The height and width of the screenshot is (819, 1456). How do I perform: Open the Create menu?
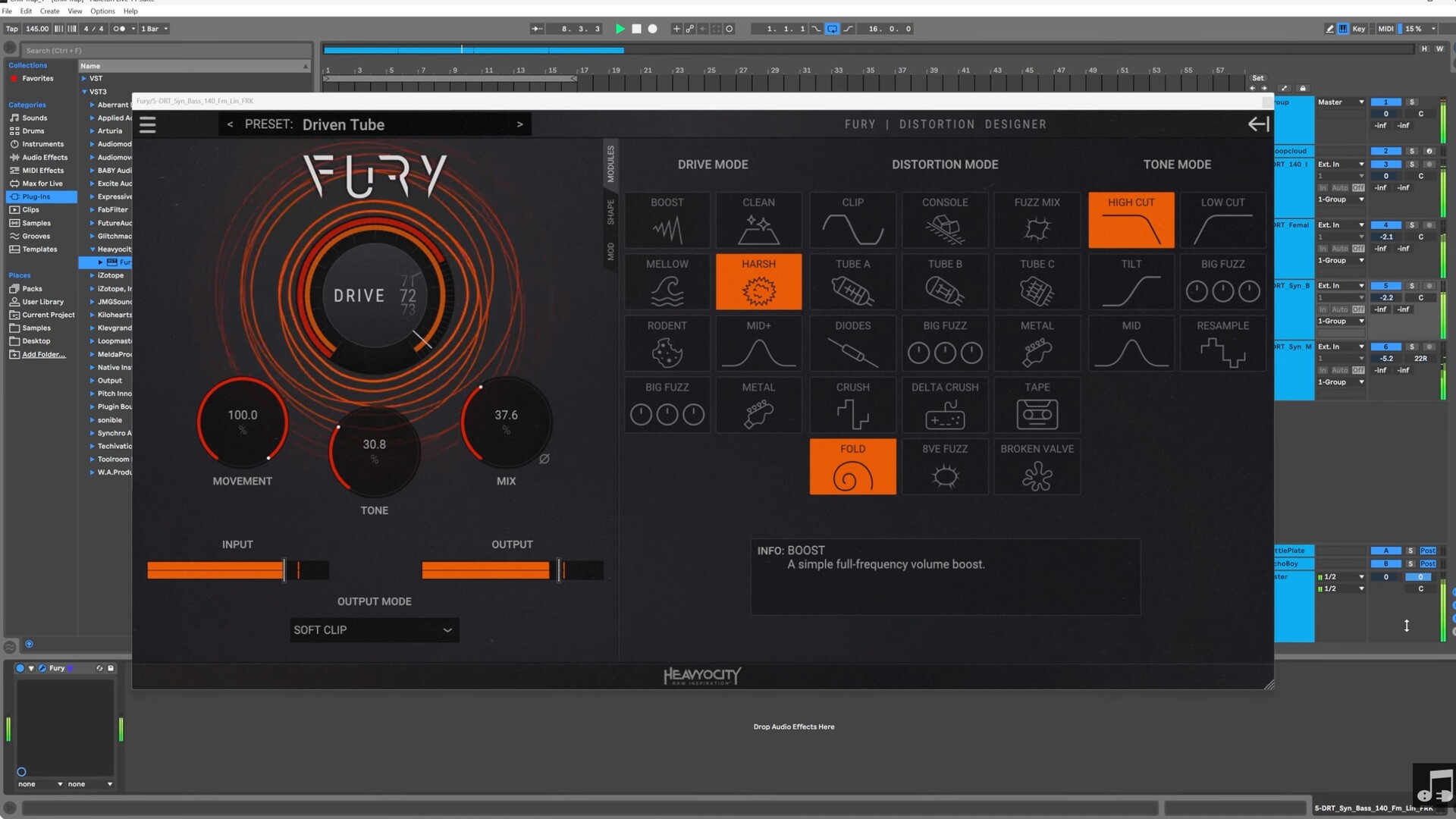click(49, 11)
